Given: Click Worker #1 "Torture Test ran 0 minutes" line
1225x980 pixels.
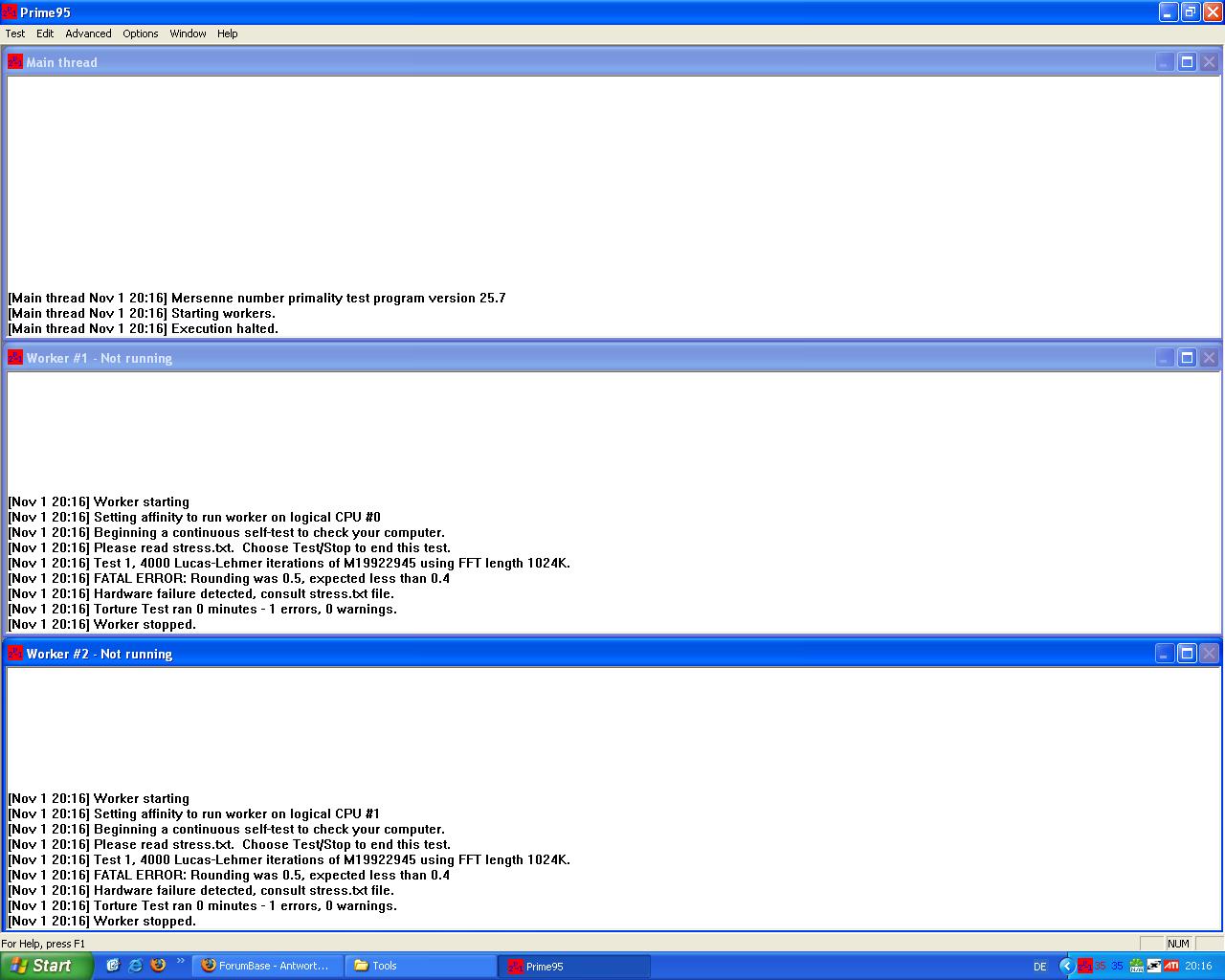Looking at the screenshot, I should tap(203, 609).
